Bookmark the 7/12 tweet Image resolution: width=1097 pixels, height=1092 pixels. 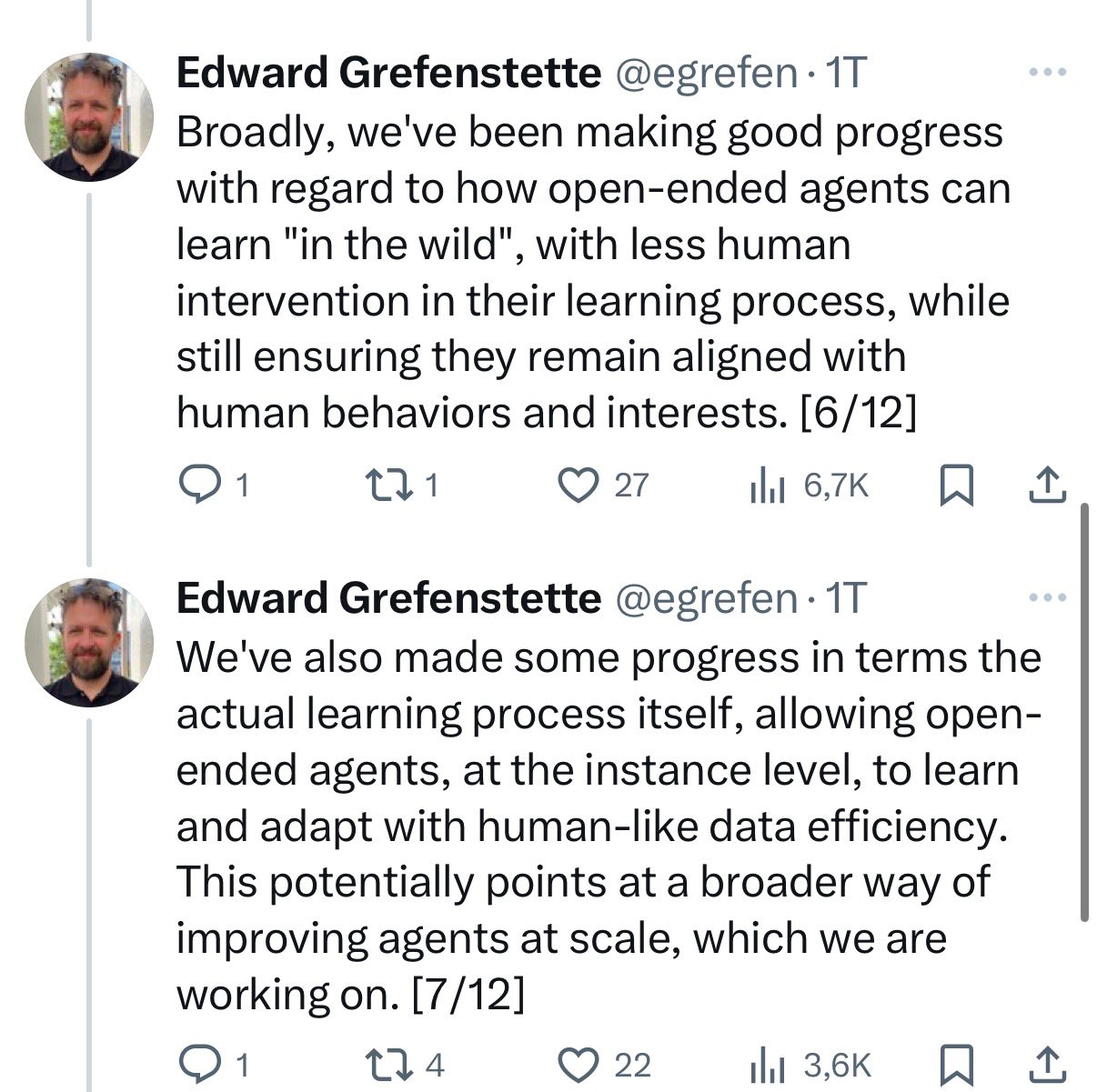coord(954,1064)
